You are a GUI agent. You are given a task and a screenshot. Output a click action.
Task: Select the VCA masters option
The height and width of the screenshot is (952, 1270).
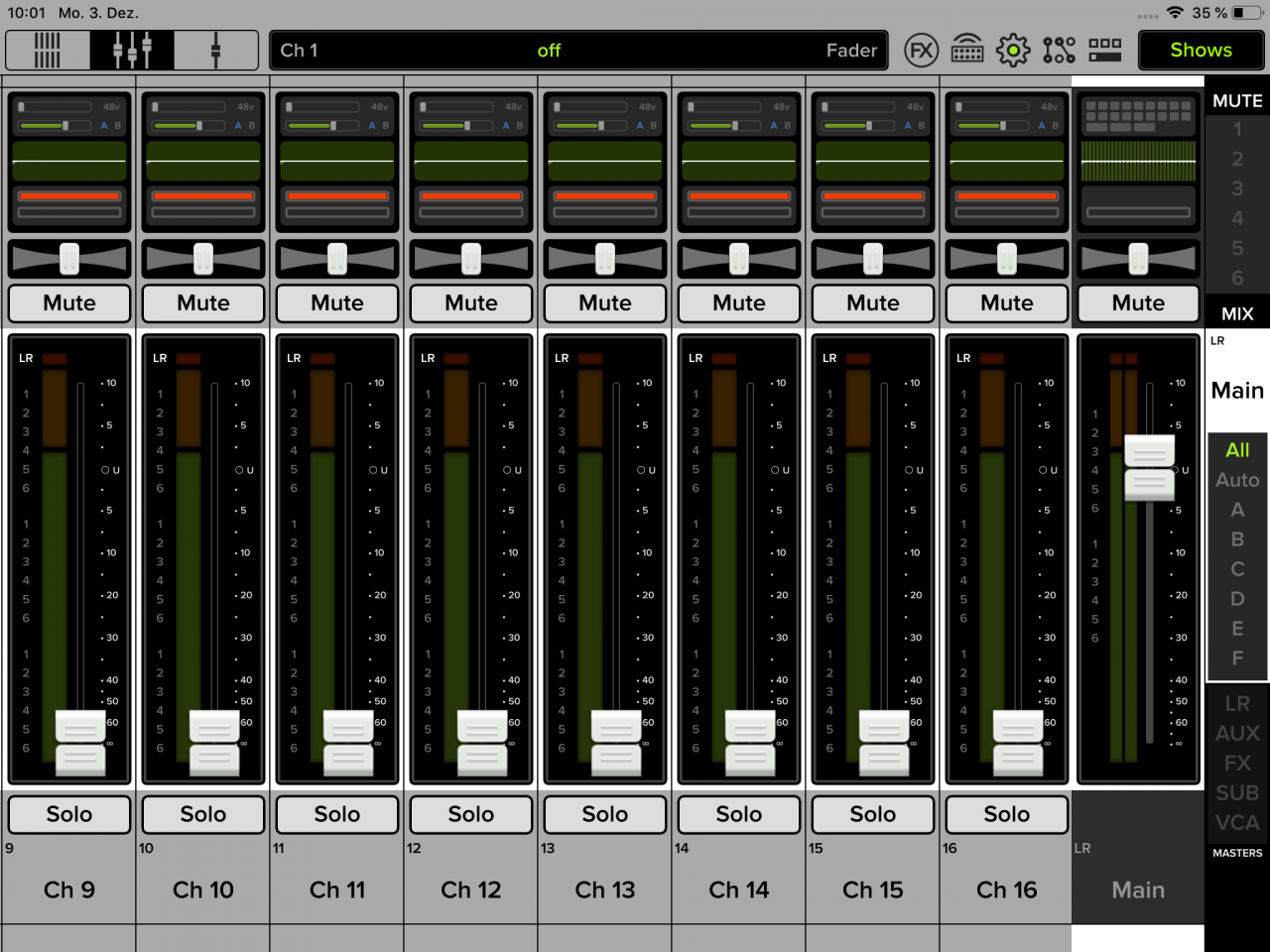click(x=1237, y=823)
